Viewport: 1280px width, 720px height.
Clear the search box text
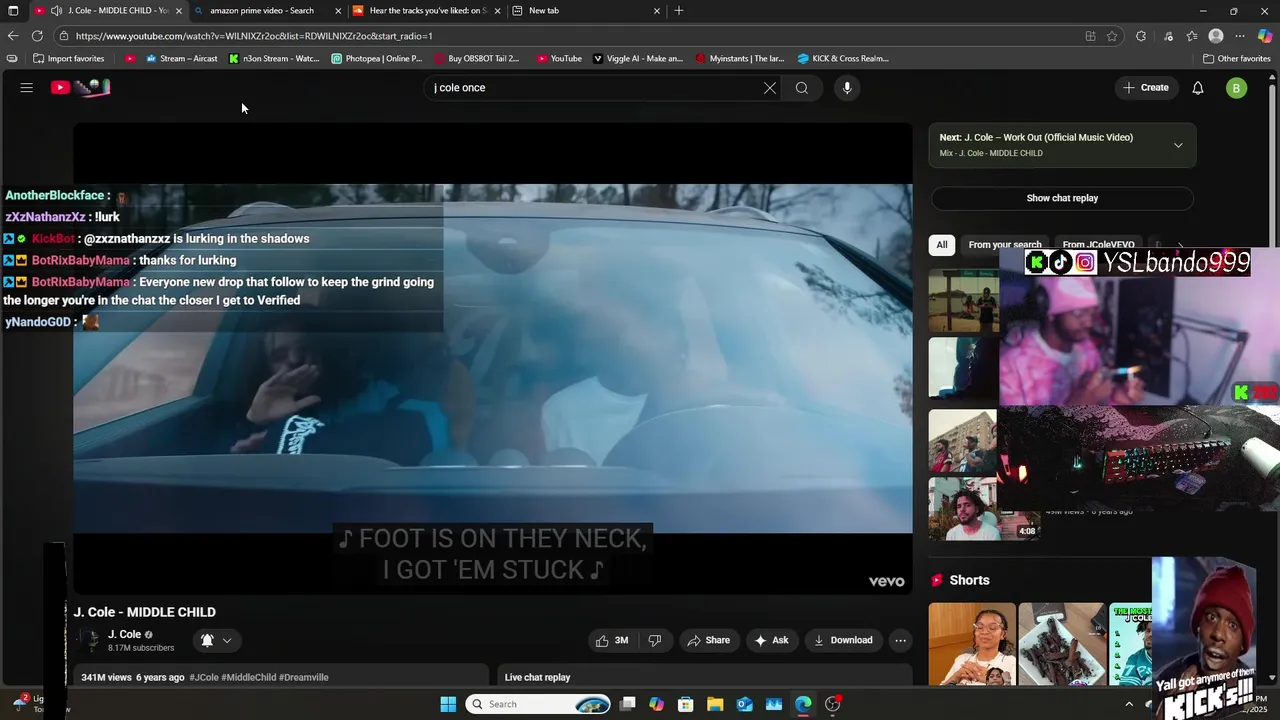pyautogui.click(x=770, y=88)
